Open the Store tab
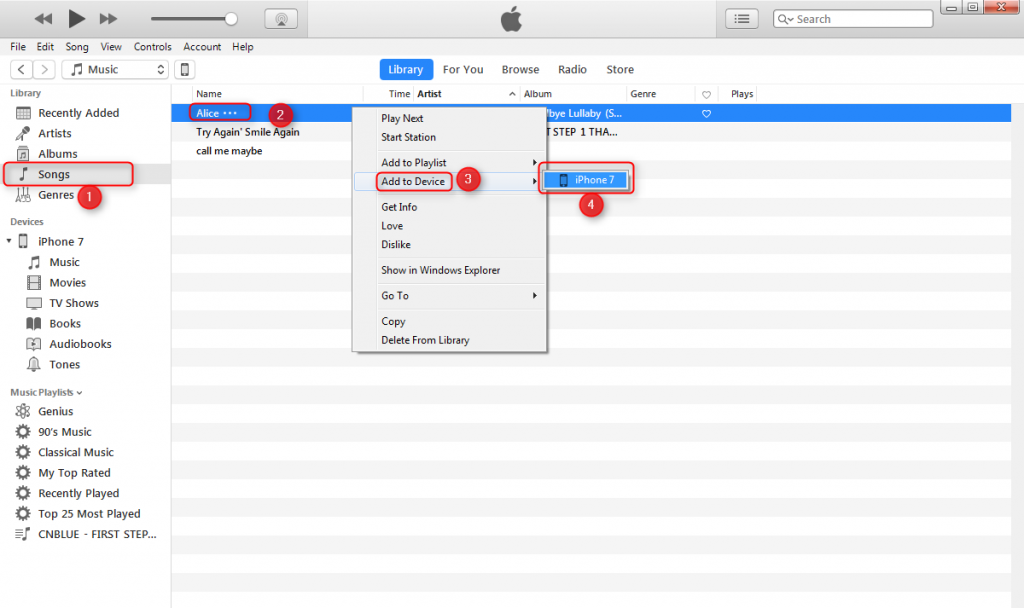 620,70
